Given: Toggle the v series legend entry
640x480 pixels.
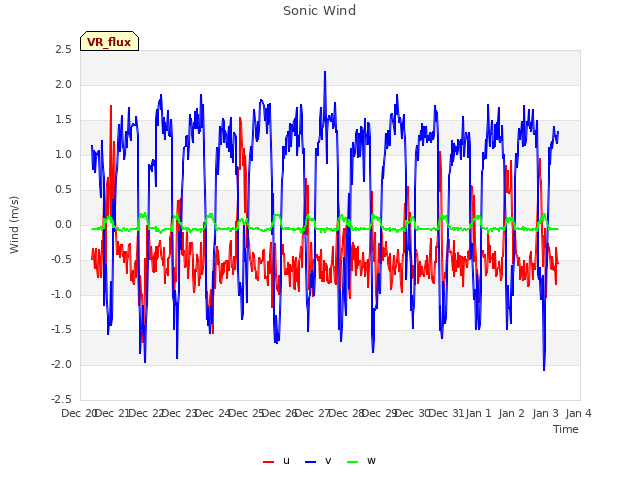Looking at the screenshot, I should coord(318,461).
